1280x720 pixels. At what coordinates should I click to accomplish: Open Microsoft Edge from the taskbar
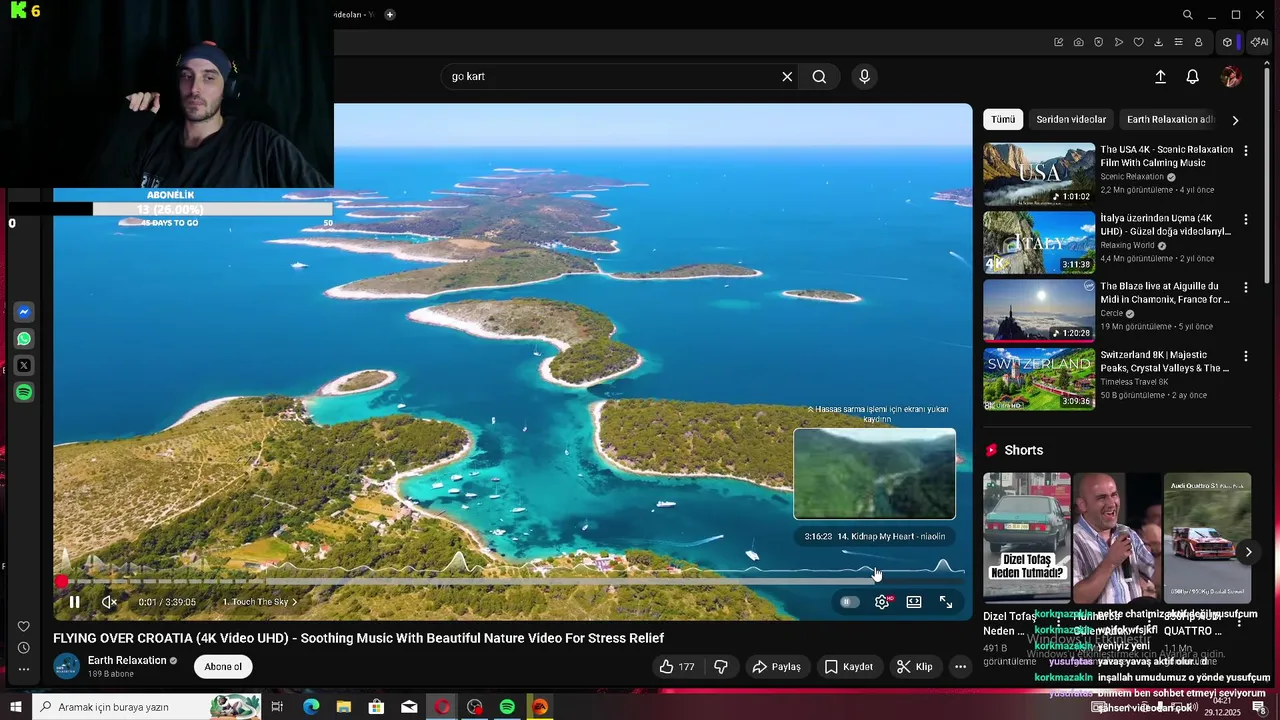311,707
